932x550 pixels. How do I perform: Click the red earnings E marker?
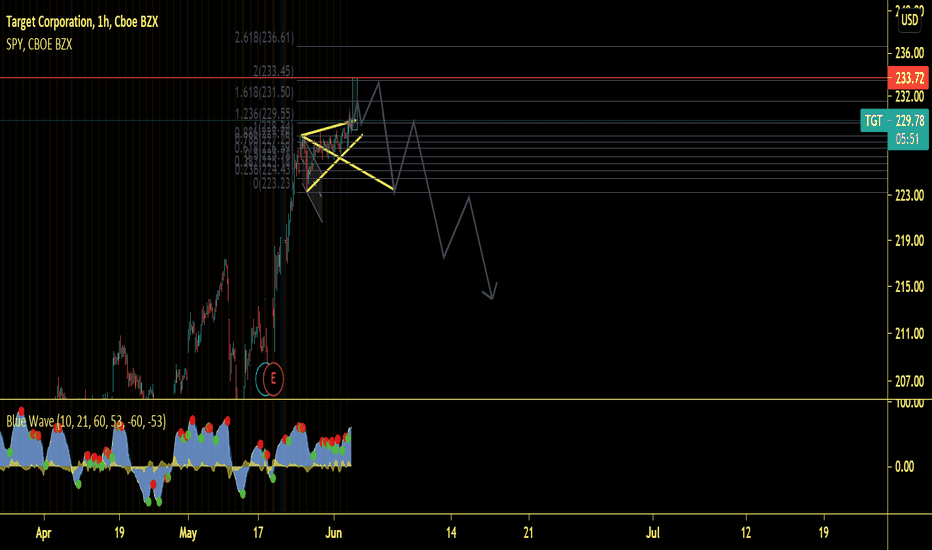pos(273,378)
